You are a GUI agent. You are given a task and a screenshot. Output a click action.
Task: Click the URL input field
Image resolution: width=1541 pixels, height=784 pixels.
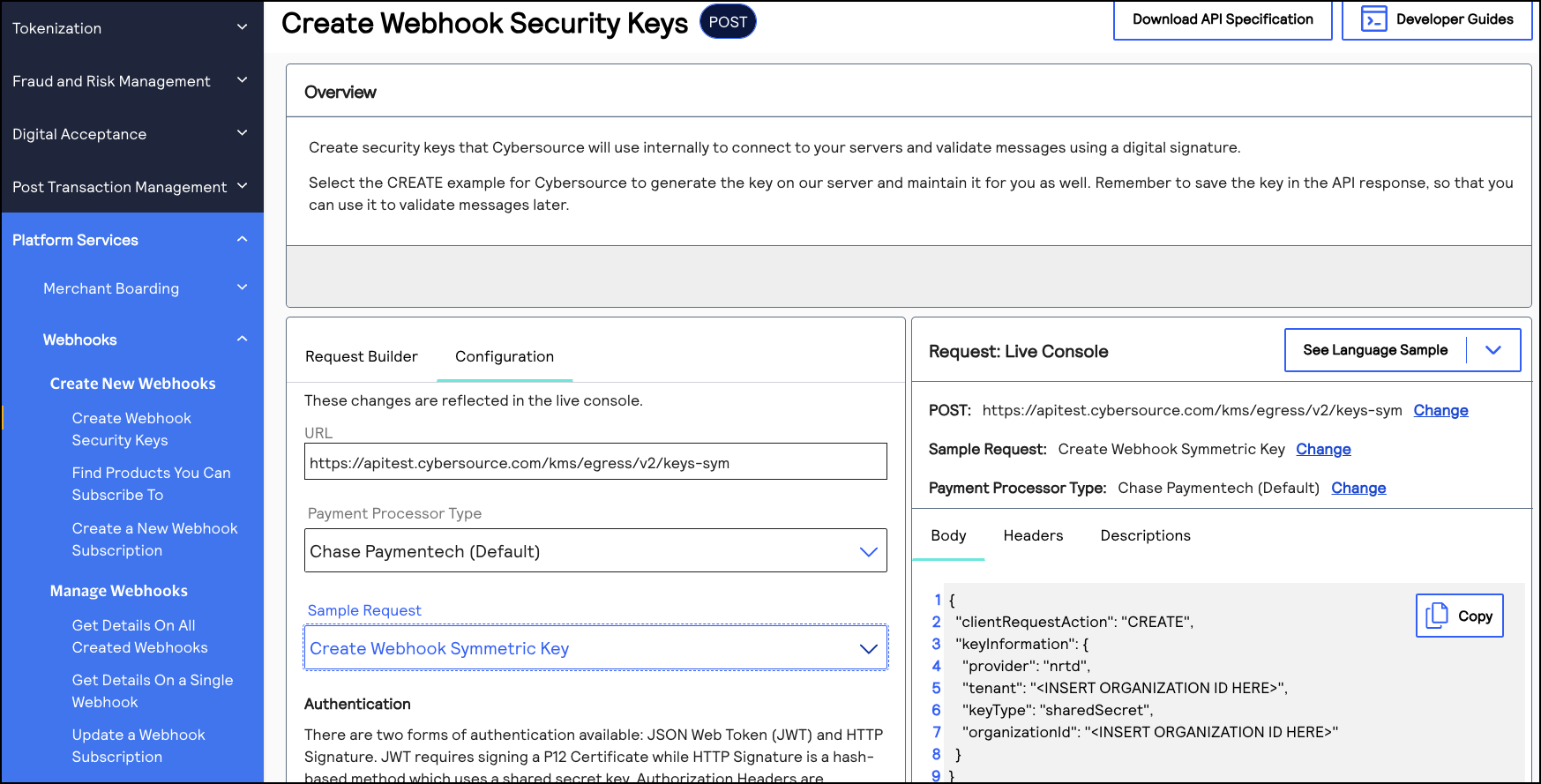(595, 461)
